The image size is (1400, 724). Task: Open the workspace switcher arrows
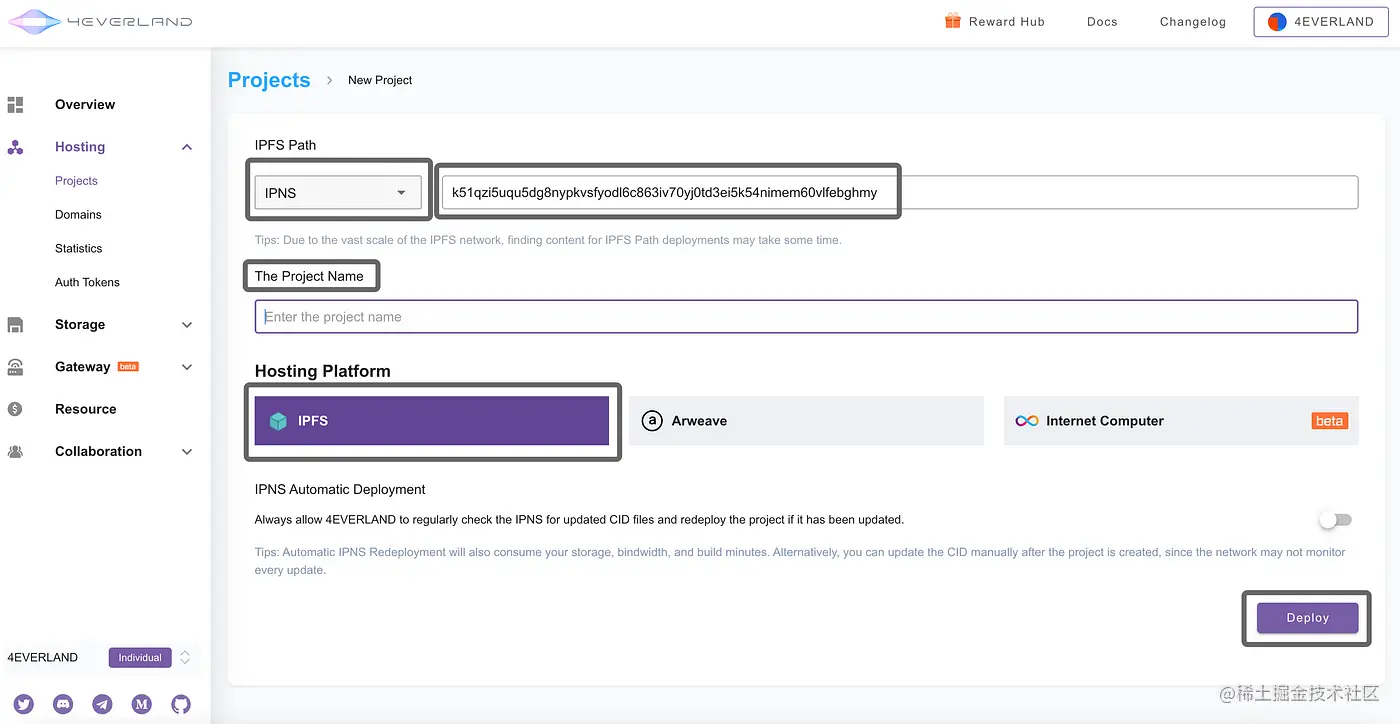(x=185, y=657)
